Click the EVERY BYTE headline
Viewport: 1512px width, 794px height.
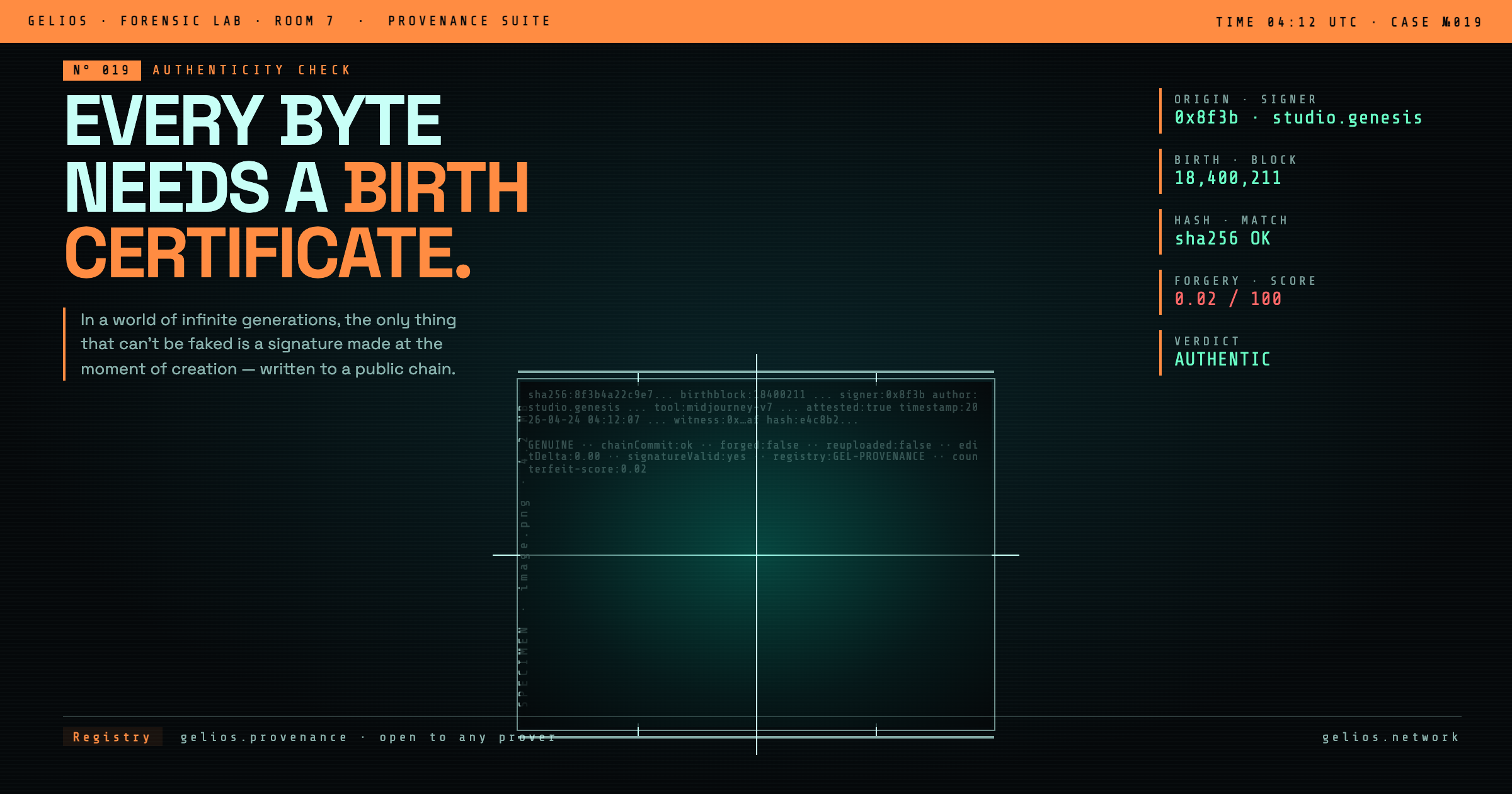253,121
